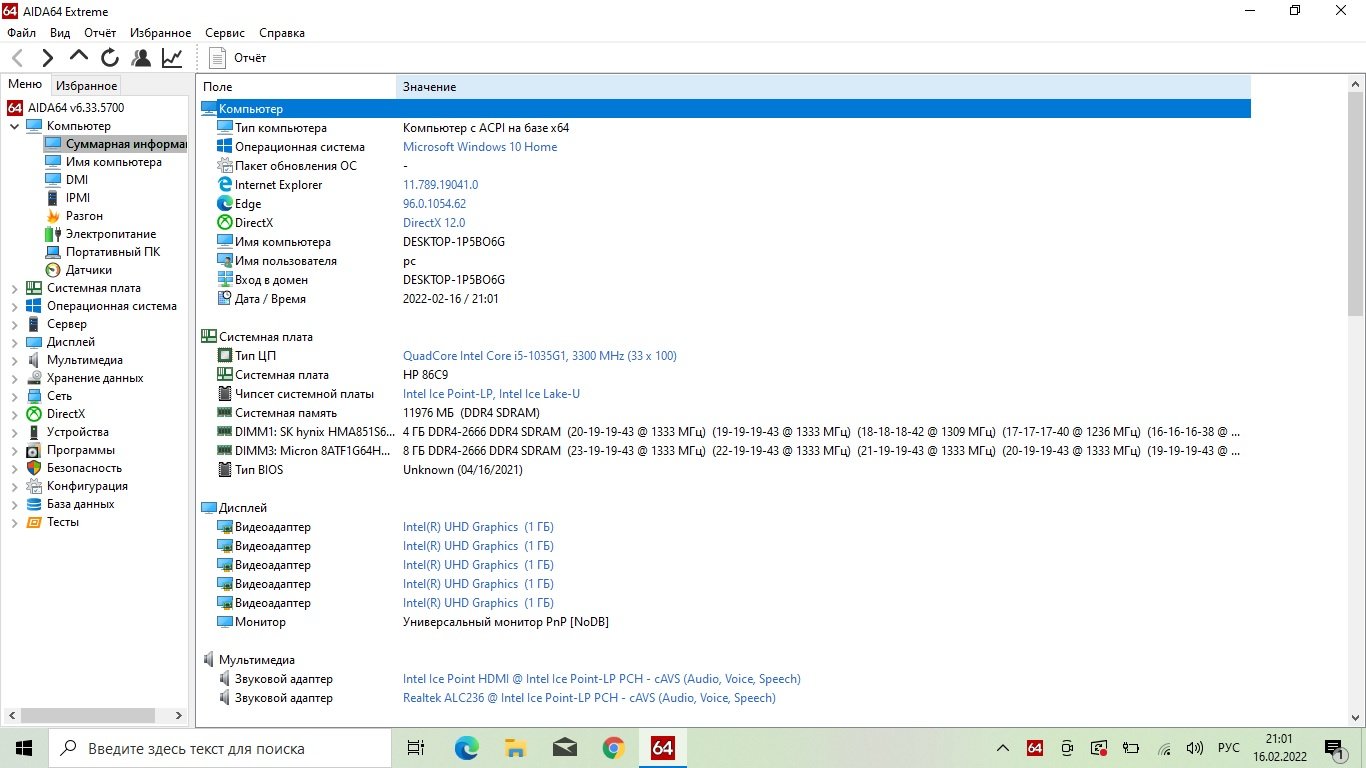Click the left panel horizontal scrollbar
The height and width of the screenshot is (768, 1366).
click(x=88, y=716)
